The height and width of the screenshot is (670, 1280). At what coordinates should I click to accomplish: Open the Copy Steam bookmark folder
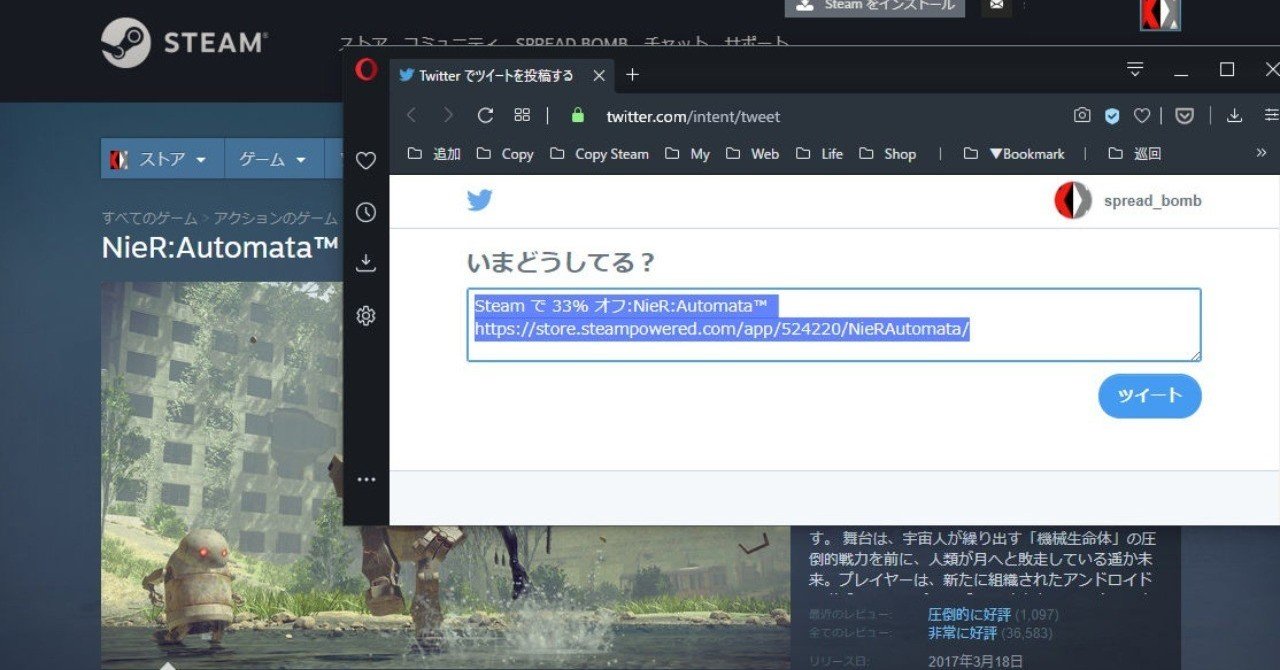click(599, 154)
